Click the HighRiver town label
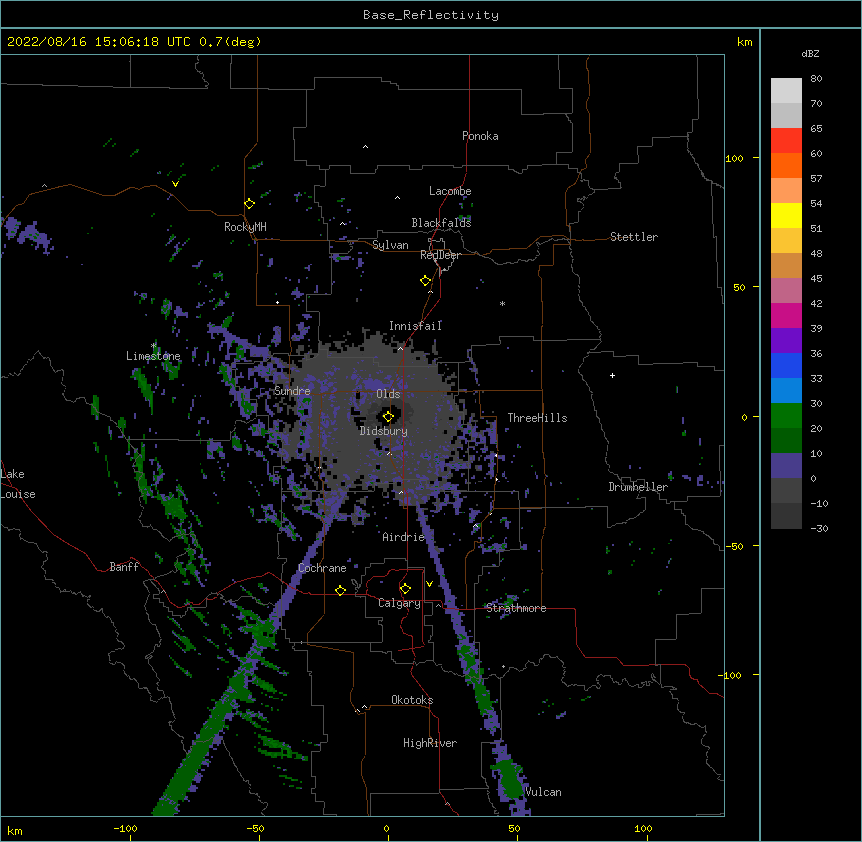The height and width of the screenshot is (842, 862). 430,743
